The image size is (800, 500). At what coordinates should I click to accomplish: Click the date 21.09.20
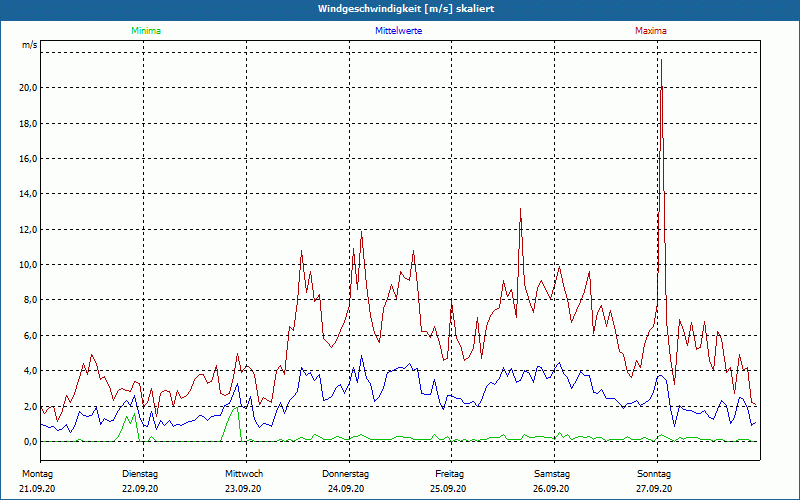(x=37, y=489)
